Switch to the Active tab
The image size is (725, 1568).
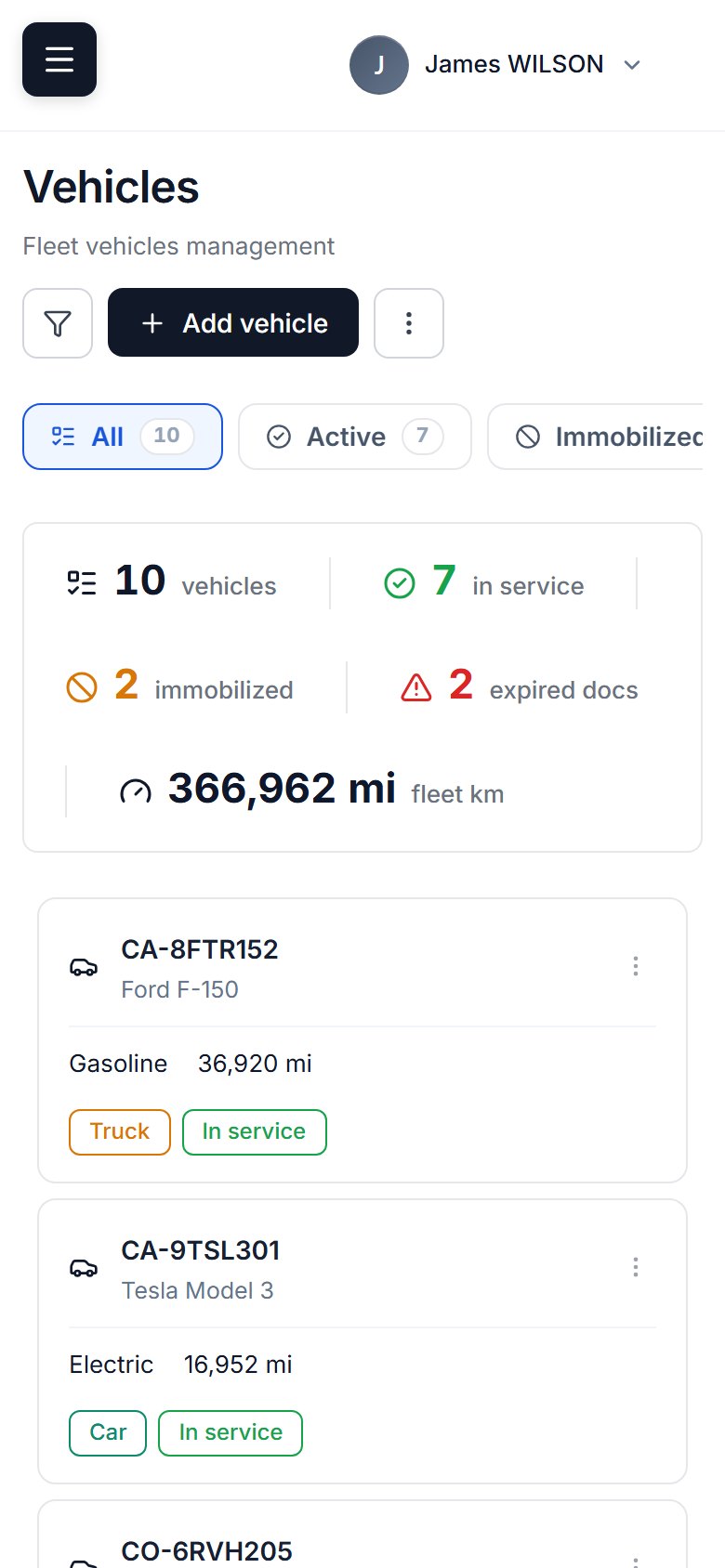pos(355,437)
